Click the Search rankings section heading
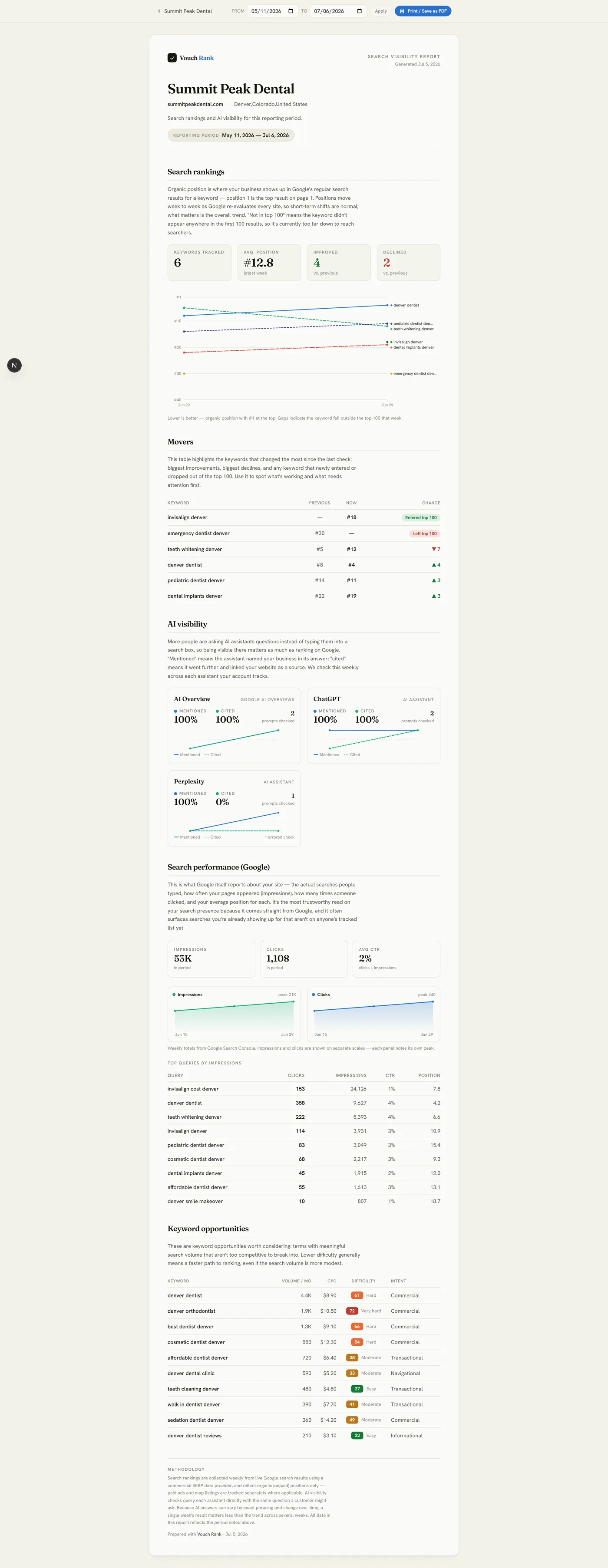 [x=196, y=171]
